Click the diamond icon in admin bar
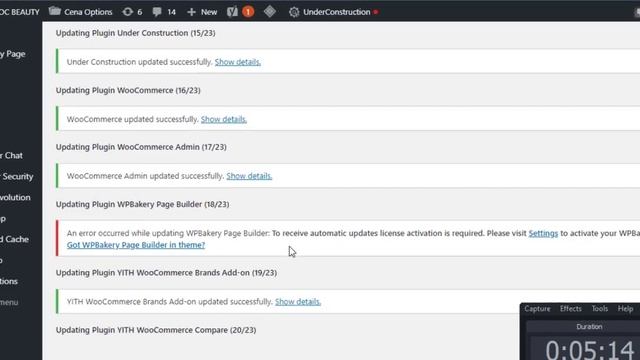Viewport: 640px width, 360px height. (x=270, y=11)
